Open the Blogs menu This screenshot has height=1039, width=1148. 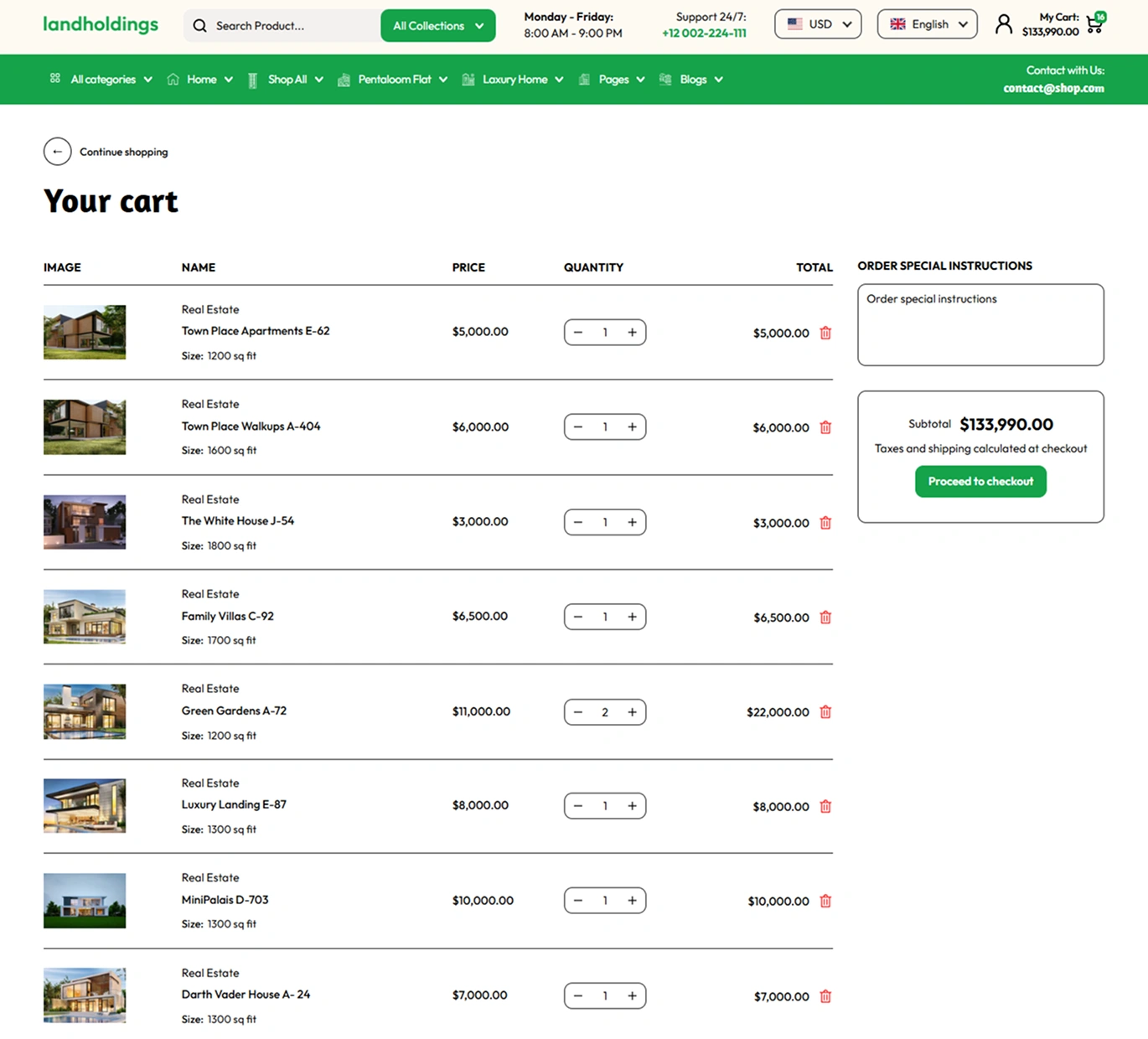(x=691, y=80)
